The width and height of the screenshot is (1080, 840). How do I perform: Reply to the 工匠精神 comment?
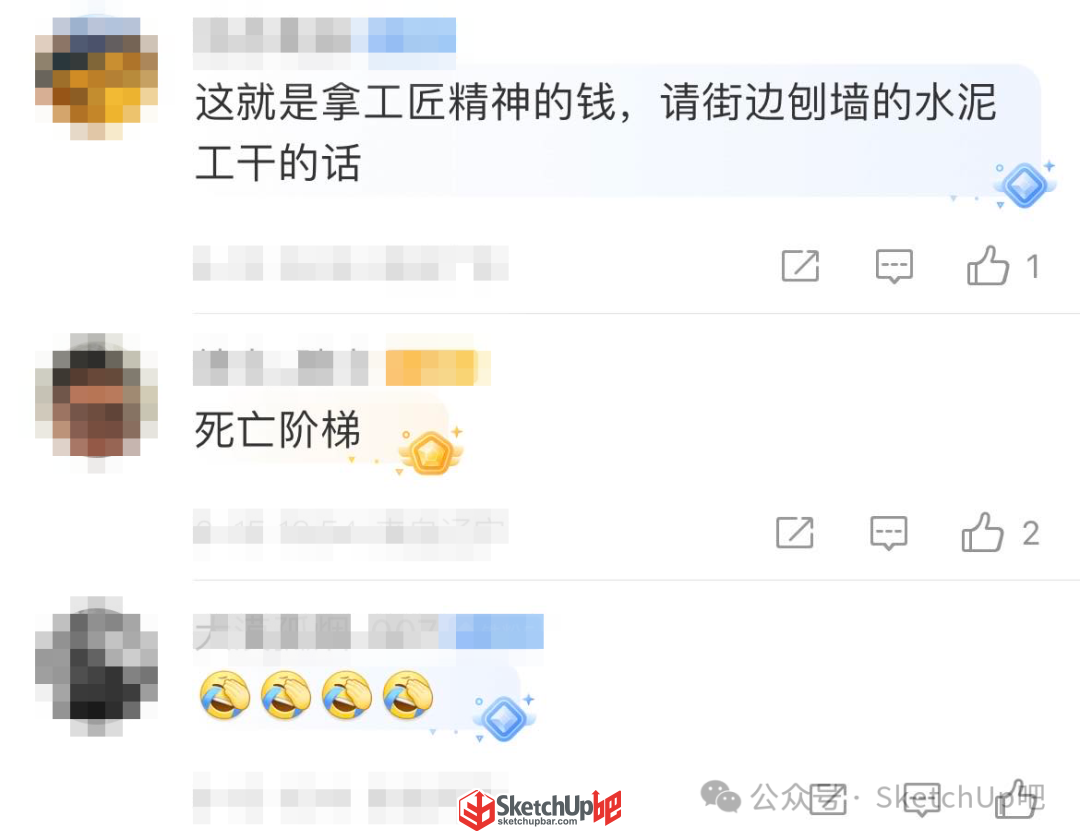point(894,266)
